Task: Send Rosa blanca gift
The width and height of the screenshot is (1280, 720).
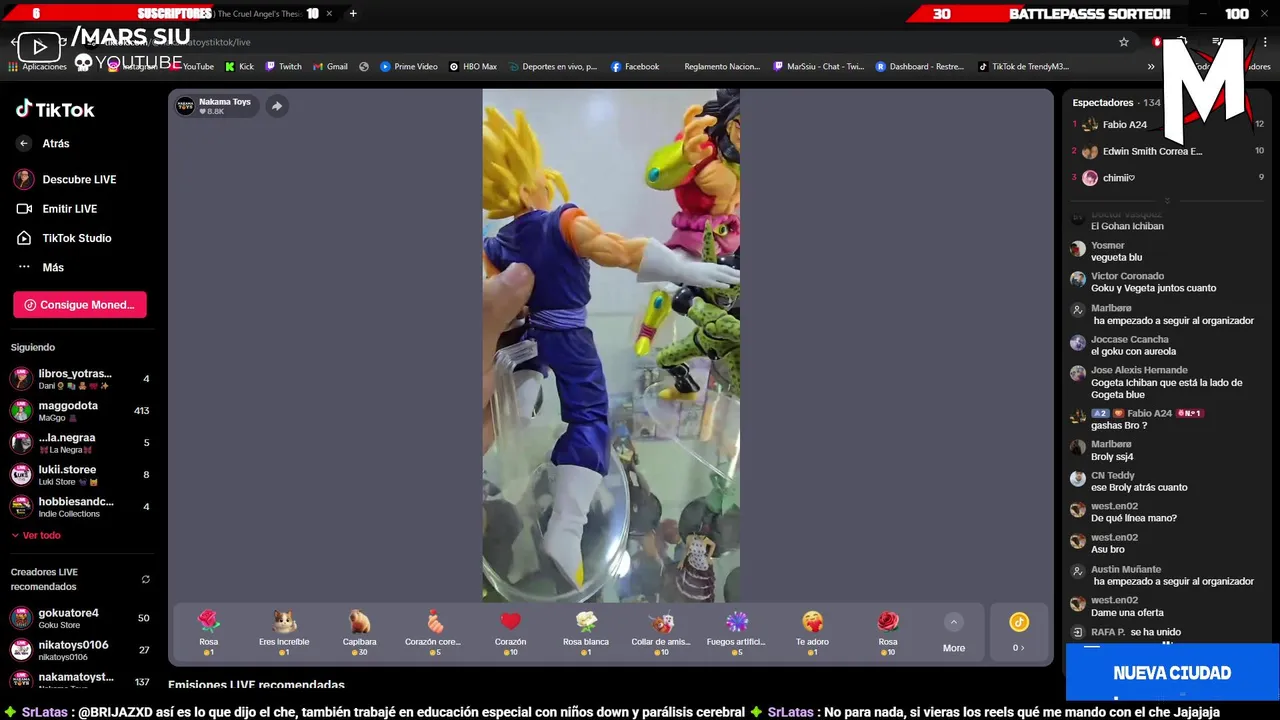Action: pos(586,632)
